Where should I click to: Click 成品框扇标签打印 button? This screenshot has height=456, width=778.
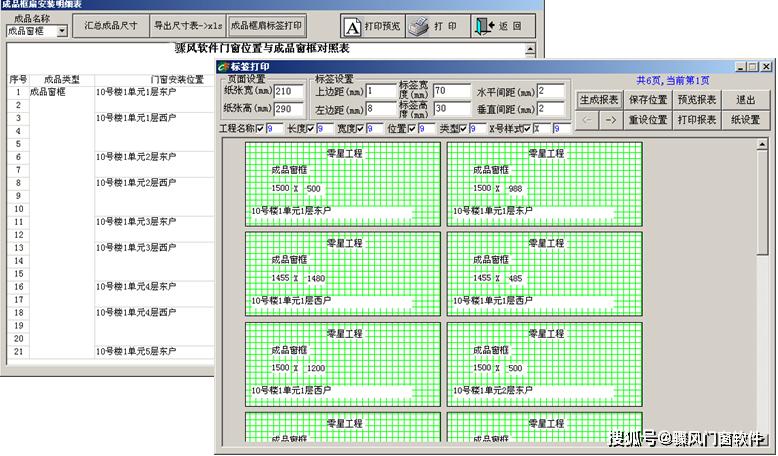click(x=266, y=26)
